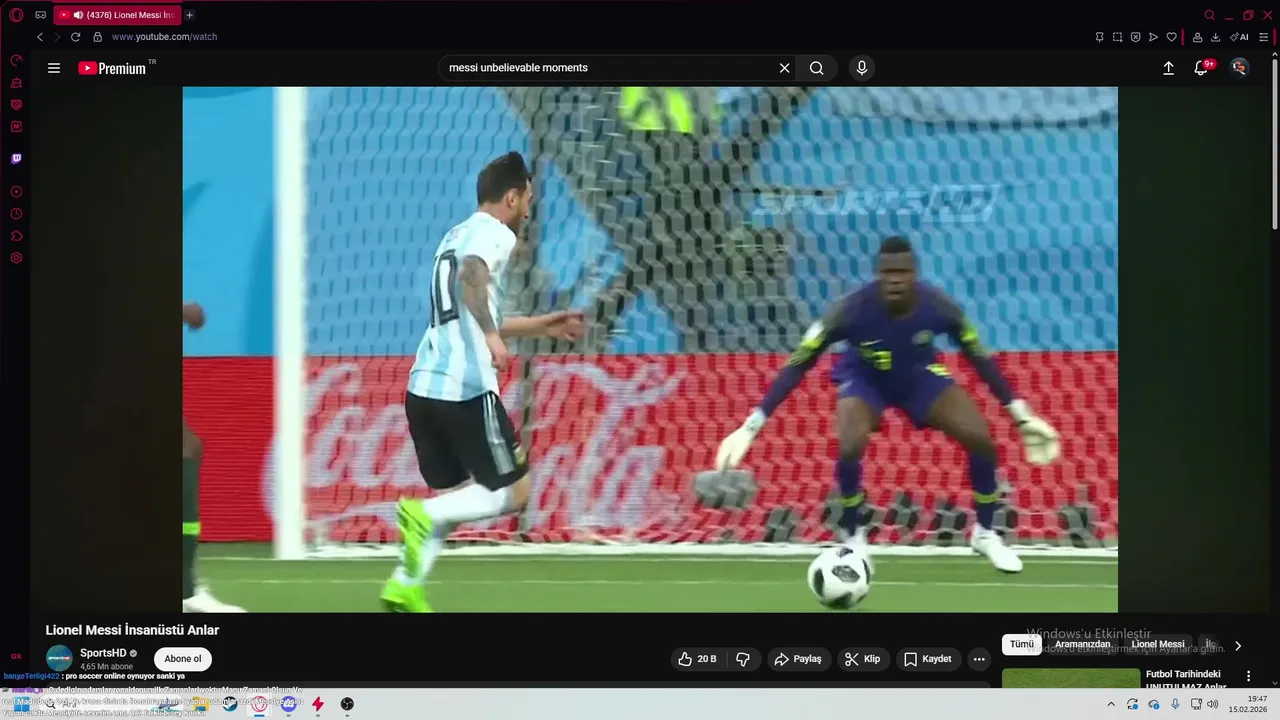Reload the YouTube page
Image resolution: width=1280 pixels, height=720 pixels.
click(75, 37)
